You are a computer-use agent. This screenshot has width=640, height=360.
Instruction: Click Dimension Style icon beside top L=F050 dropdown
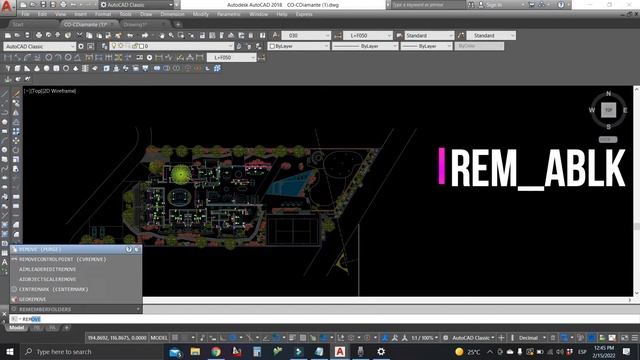point(338,36)
